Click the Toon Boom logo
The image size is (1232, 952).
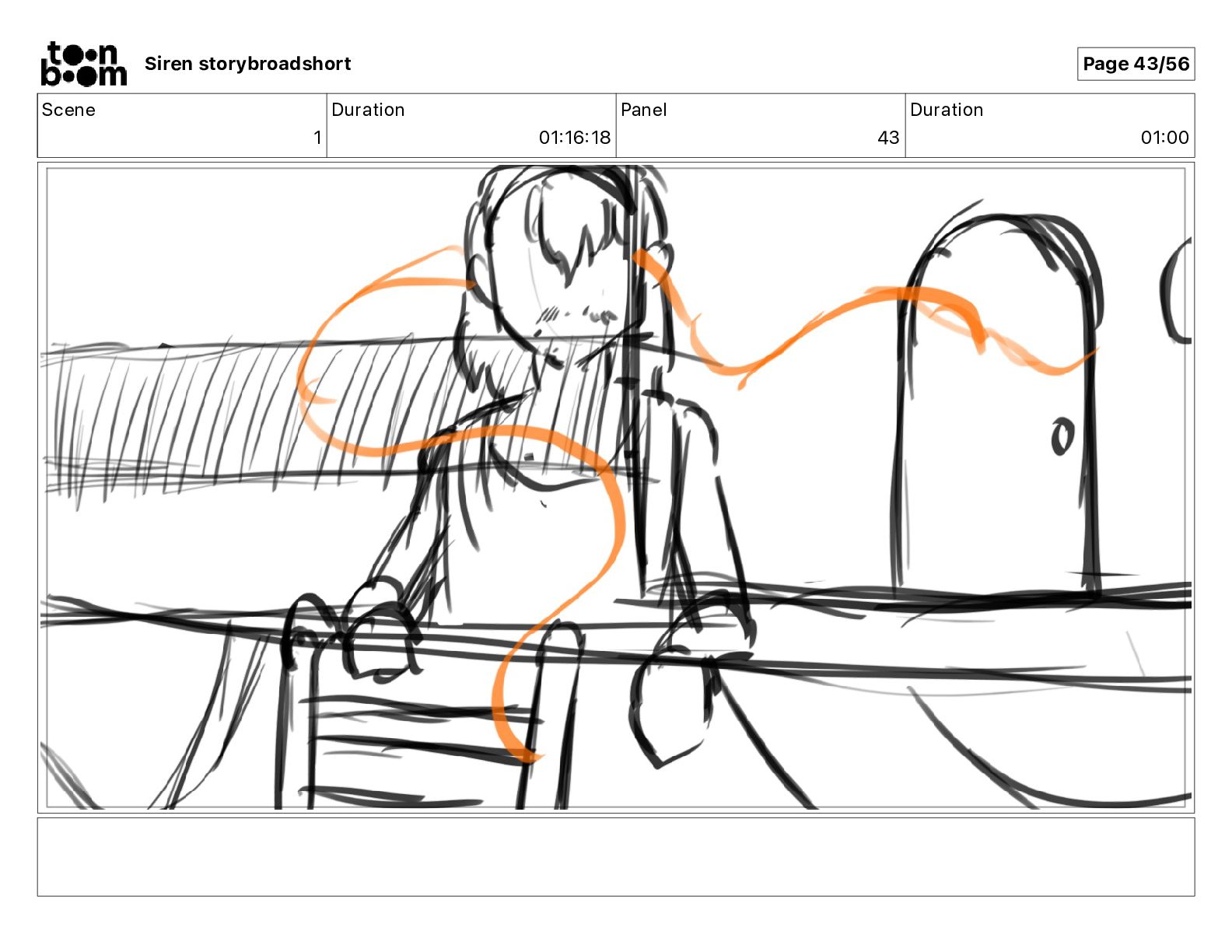tap(83, 63)
